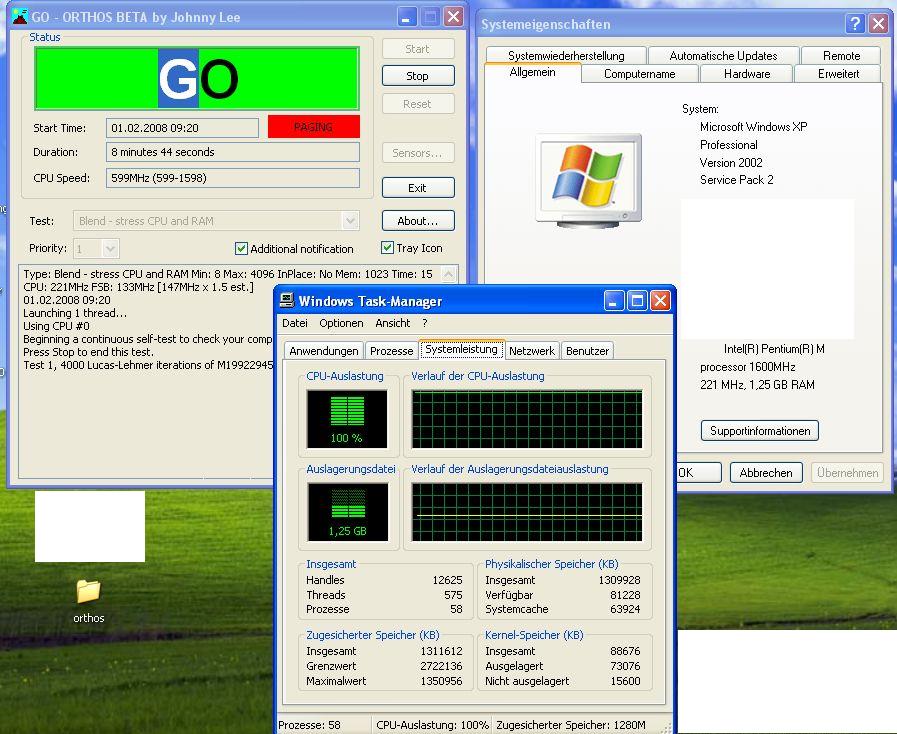Image resolution: width=897 pixels, height=734 pixels.
Task: Click the Stop button in ORTHOS
Action: pyautogui.click(x=418, y=76)
